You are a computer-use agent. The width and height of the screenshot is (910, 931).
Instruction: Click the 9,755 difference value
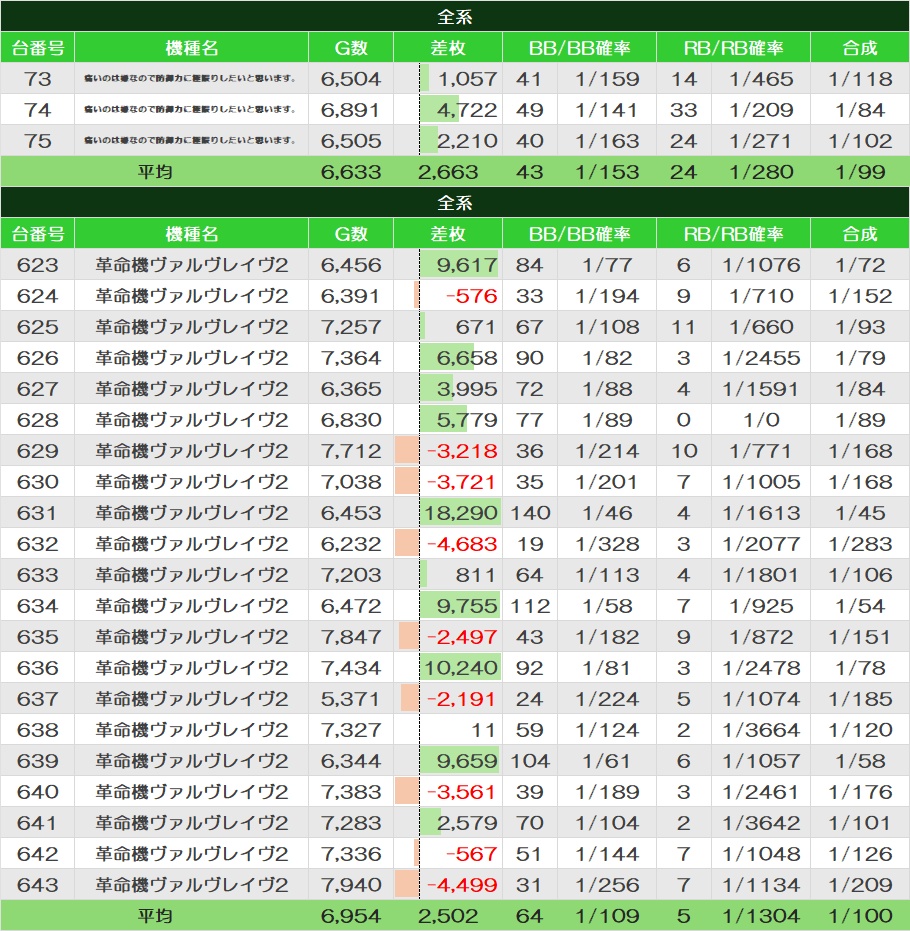(467, 606)
